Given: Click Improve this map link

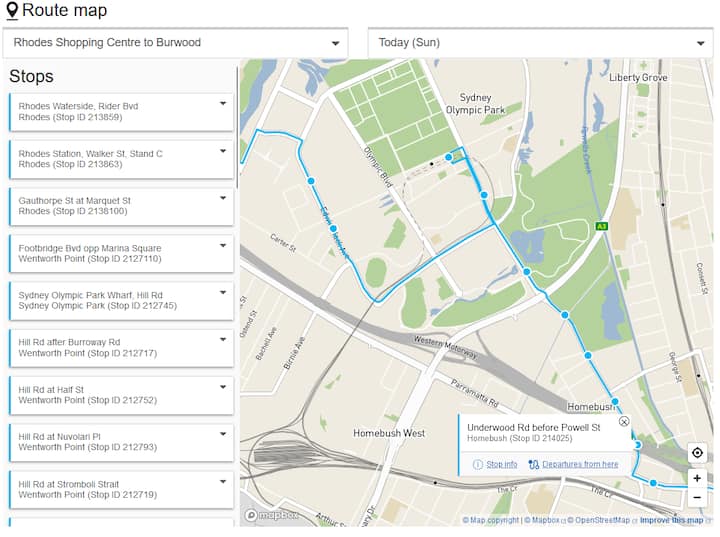Looking at the screenshot, I should point(671,520).
